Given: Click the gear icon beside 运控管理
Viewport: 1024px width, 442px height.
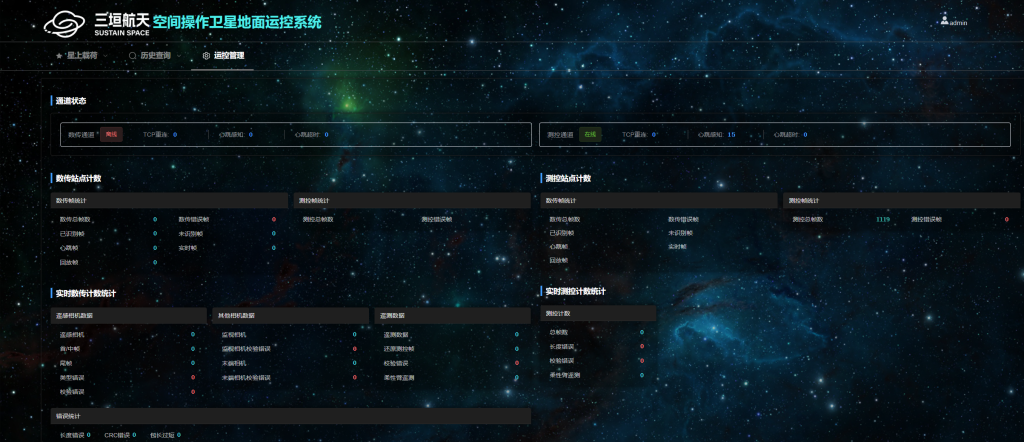Looking at the screenshot, I should tap(206, 56).
